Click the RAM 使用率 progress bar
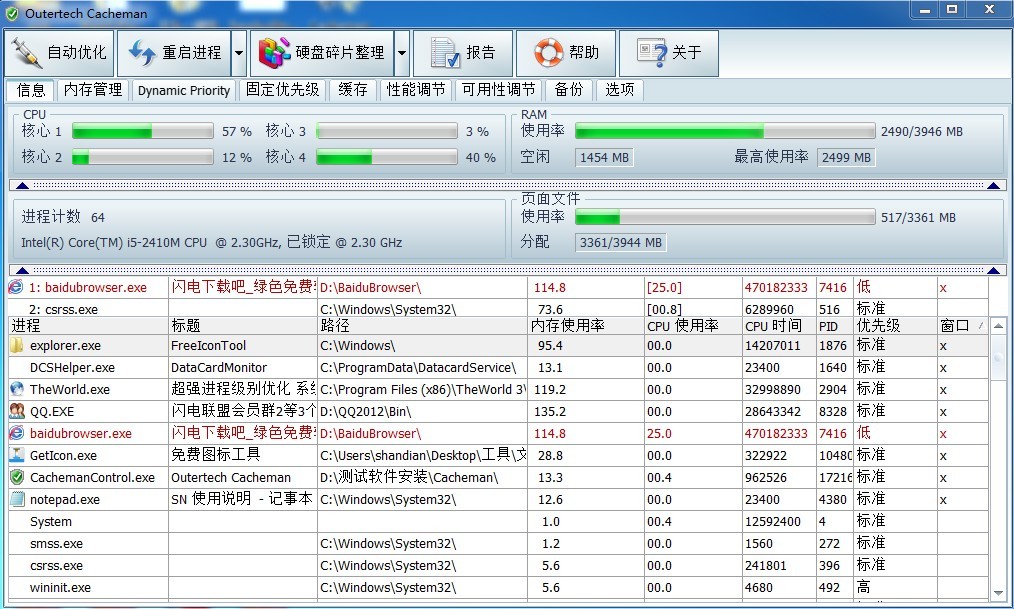 (725, 132)
